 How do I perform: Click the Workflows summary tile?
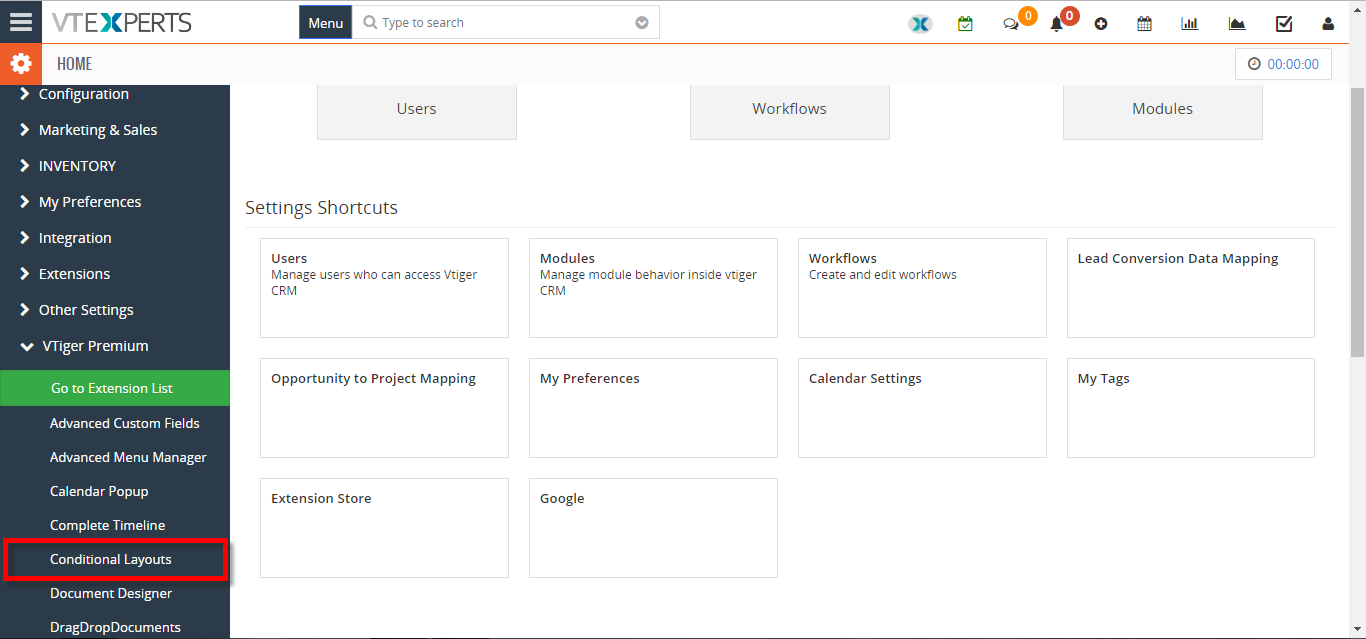pos(790,110)
